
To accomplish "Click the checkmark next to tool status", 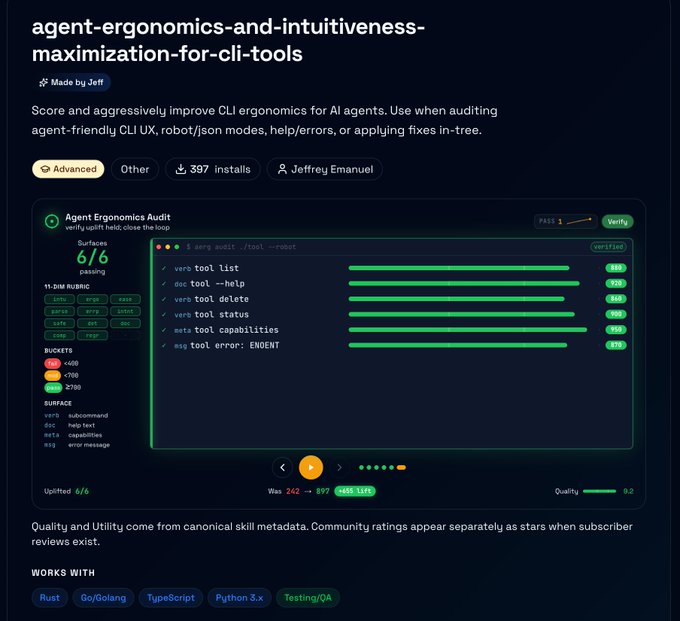I will click(x=164, y=314).
